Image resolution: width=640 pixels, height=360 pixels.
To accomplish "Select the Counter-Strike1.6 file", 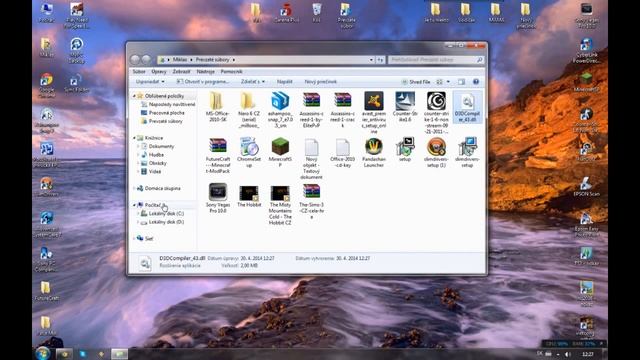I will (405, 107).
